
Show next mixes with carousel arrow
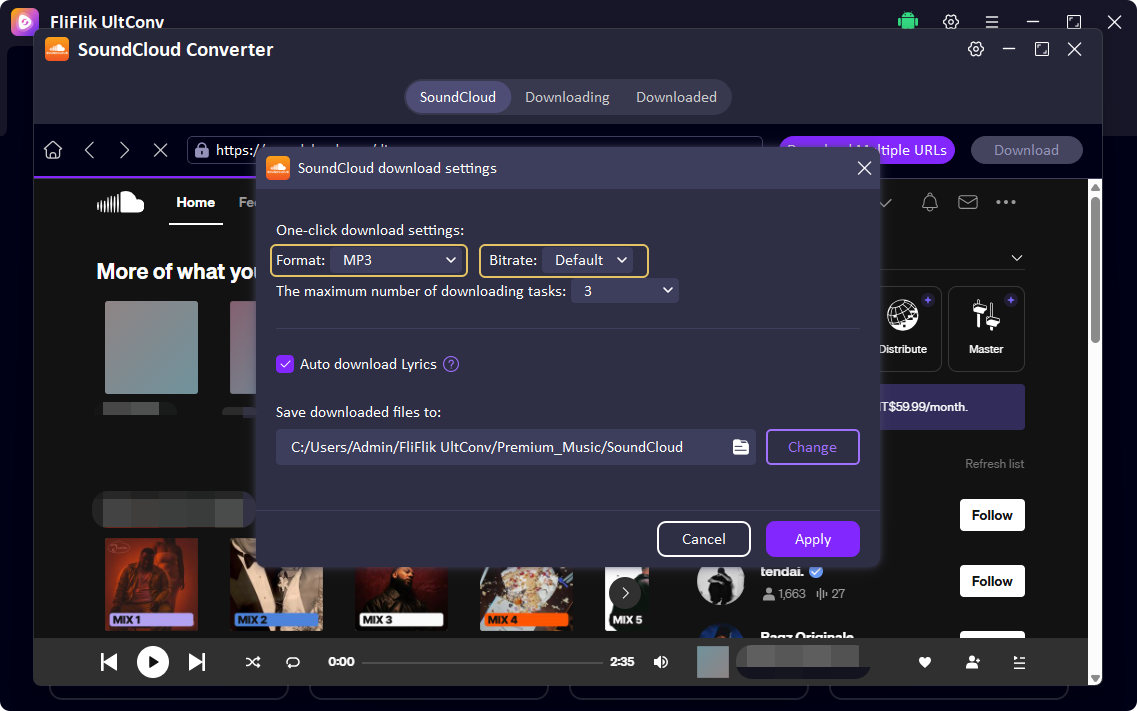click(625, 593)
